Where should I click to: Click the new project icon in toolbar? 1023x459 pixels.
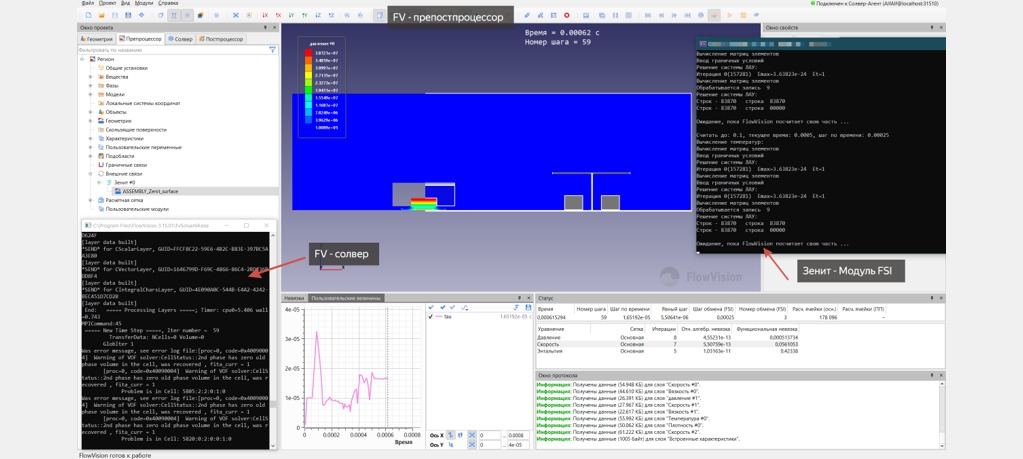pyautogui.click(x=89, y=14)
